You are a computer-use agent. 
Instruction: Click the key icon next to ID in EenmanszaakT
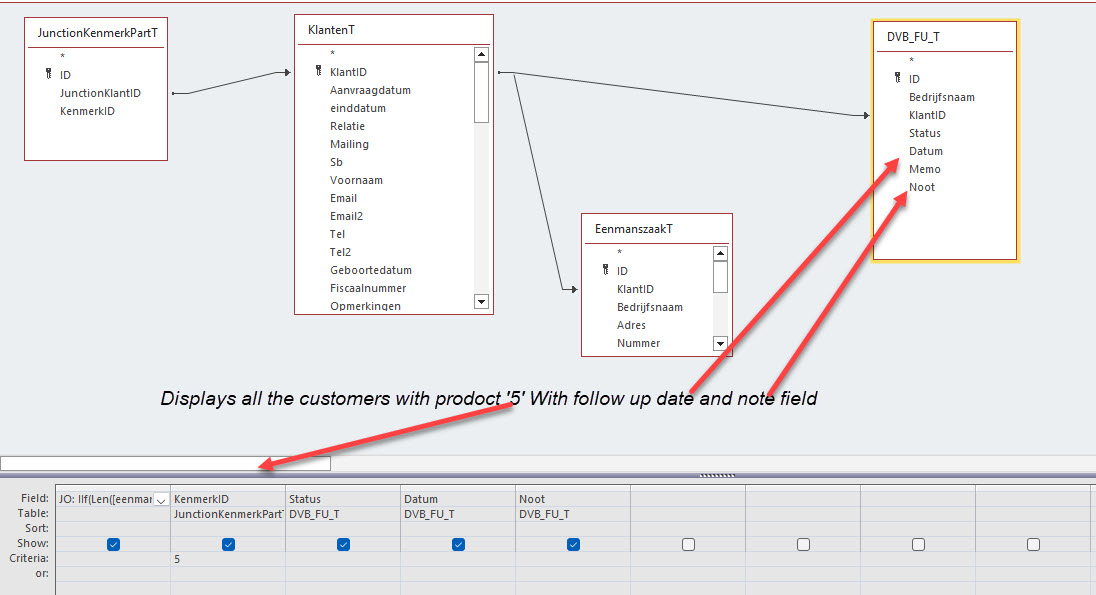(x=605, y=270)
